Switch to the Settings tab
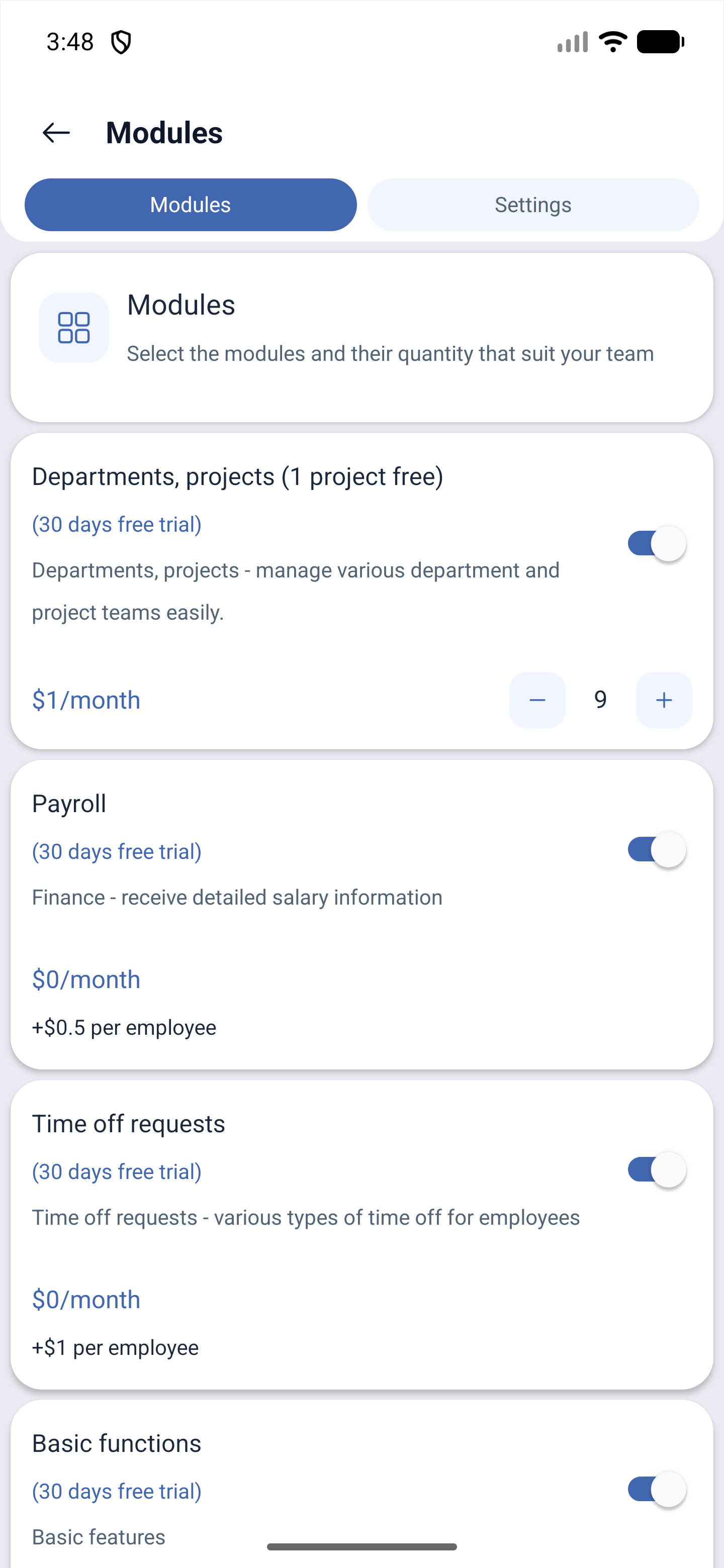 pos(533,205)
